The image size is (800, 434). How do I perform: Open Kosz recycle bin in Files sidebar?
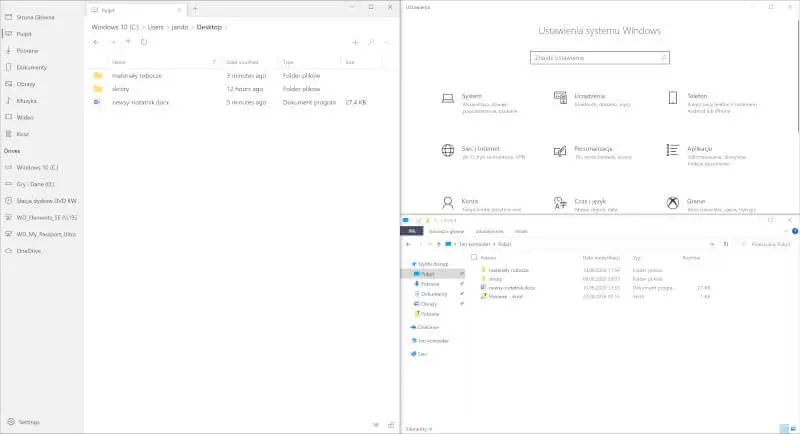tap(22, 134)
